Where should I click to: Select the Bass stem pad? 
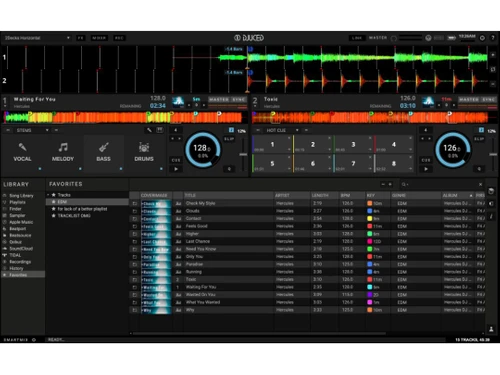point(103,153)
